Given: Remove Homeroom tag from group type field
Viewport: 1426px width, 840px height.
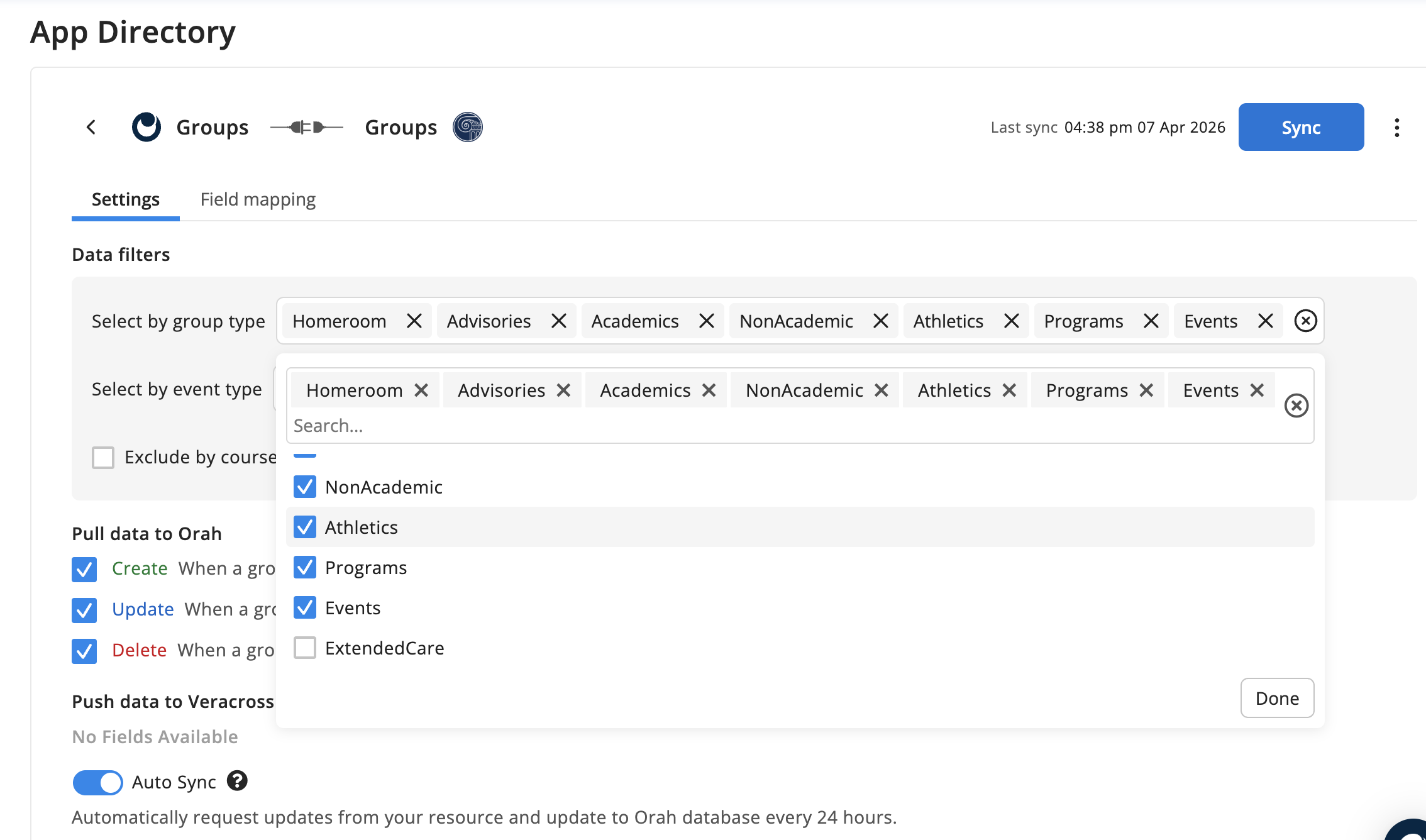Looking at the screenshot, I should (414, 321).
